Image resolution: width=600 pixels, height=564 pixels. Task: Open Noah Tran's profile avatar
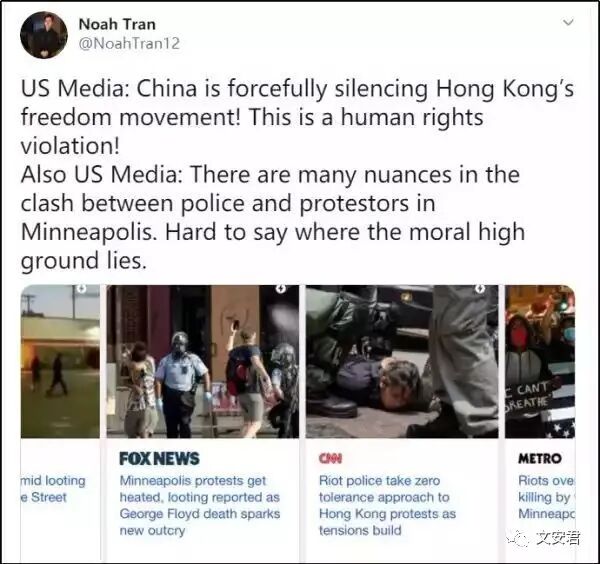tap(44, 35)
